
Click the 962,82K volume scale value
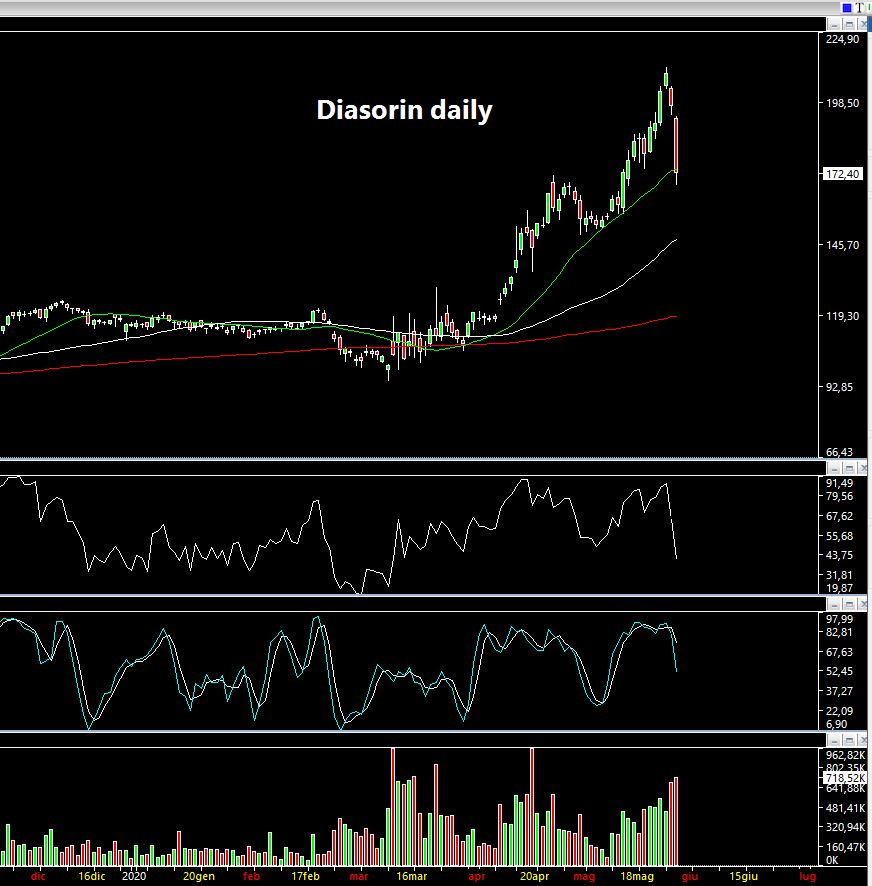tap(845, 755)
